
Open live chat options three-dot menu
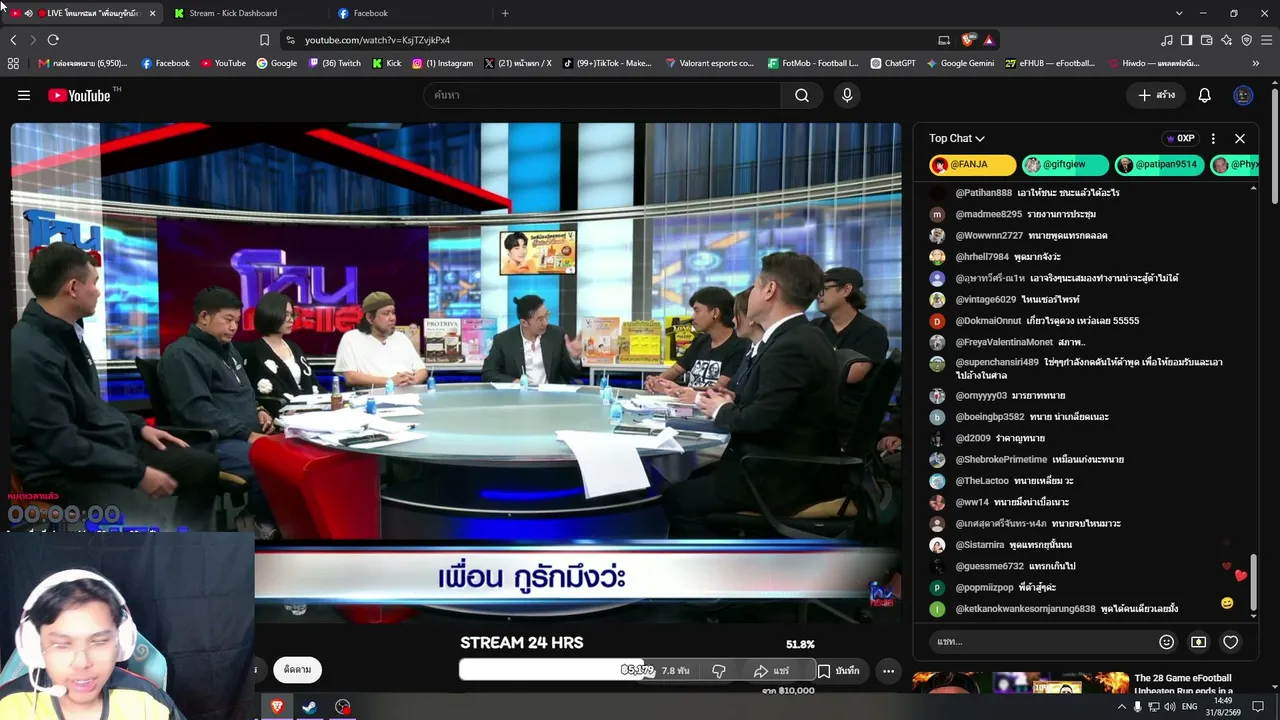tap(1213, 138)
